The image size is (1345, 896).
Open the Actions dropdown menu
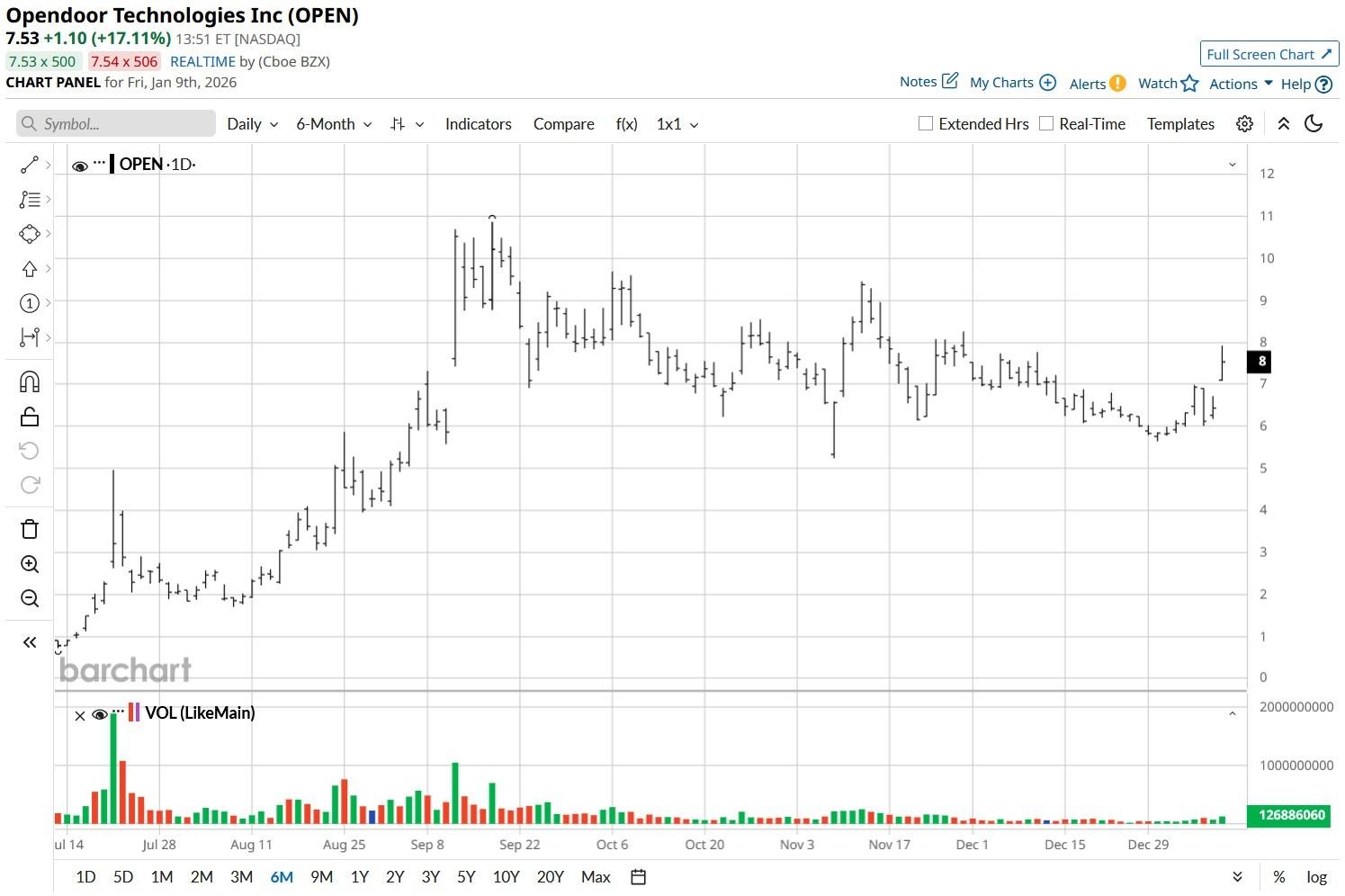point(1241,84)
